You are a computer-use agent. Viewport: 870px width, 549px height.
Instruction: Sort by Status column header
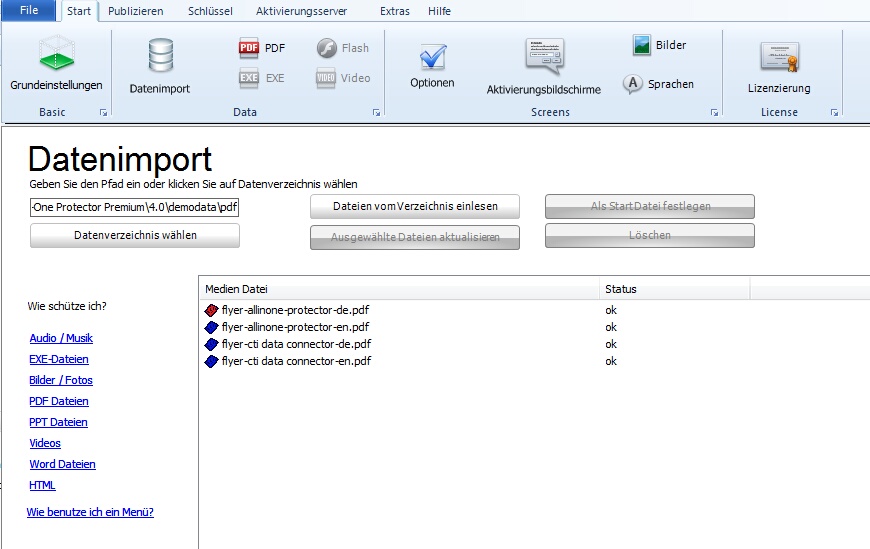pyautogui.click(x=674, y=289)
